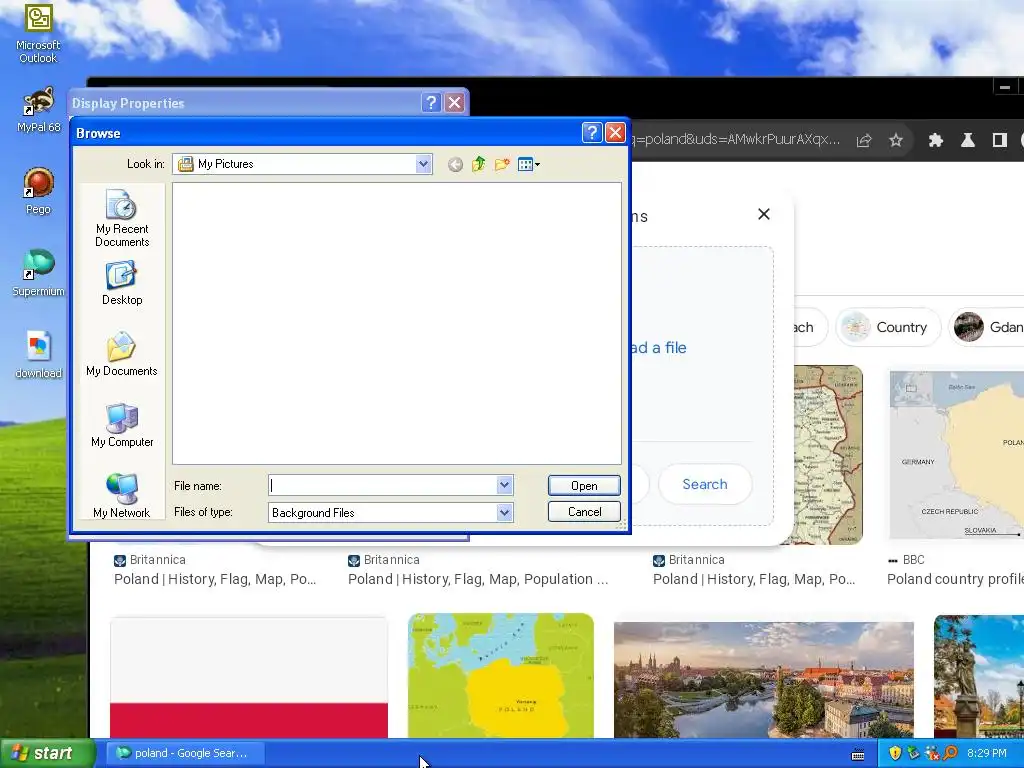Select the MyPal 68 desktop shortcut
Screen dimensions: 1024x768
(x=38, y=110)
